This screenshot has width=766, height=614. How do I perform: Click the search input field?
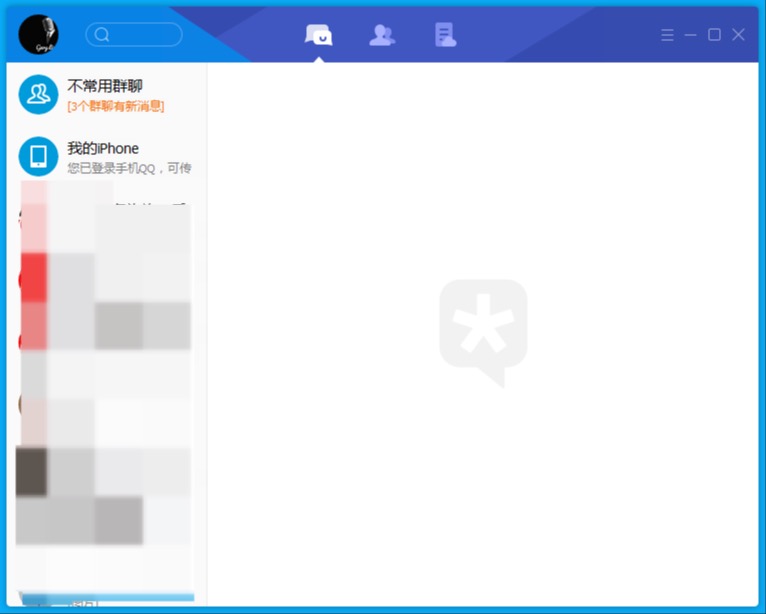coord(134,35)
